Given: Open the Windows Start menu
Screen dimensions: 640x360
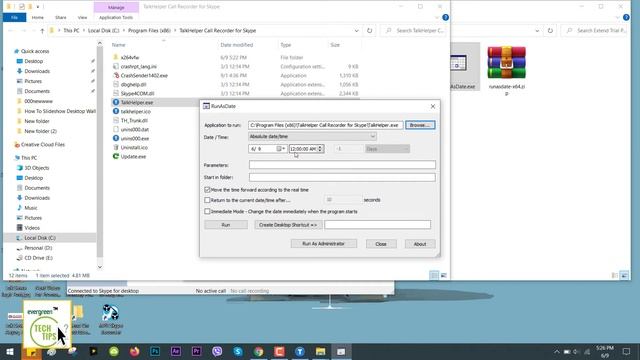Looking at the screenshot, I should tap(10, 351).
